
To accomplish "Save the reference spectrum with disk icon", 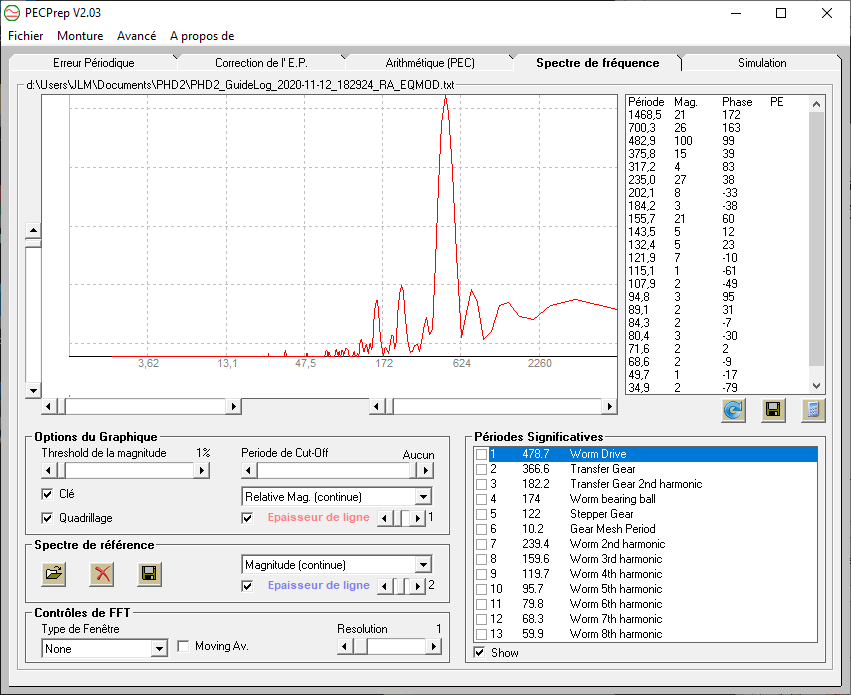I will (x=149, y=573).
